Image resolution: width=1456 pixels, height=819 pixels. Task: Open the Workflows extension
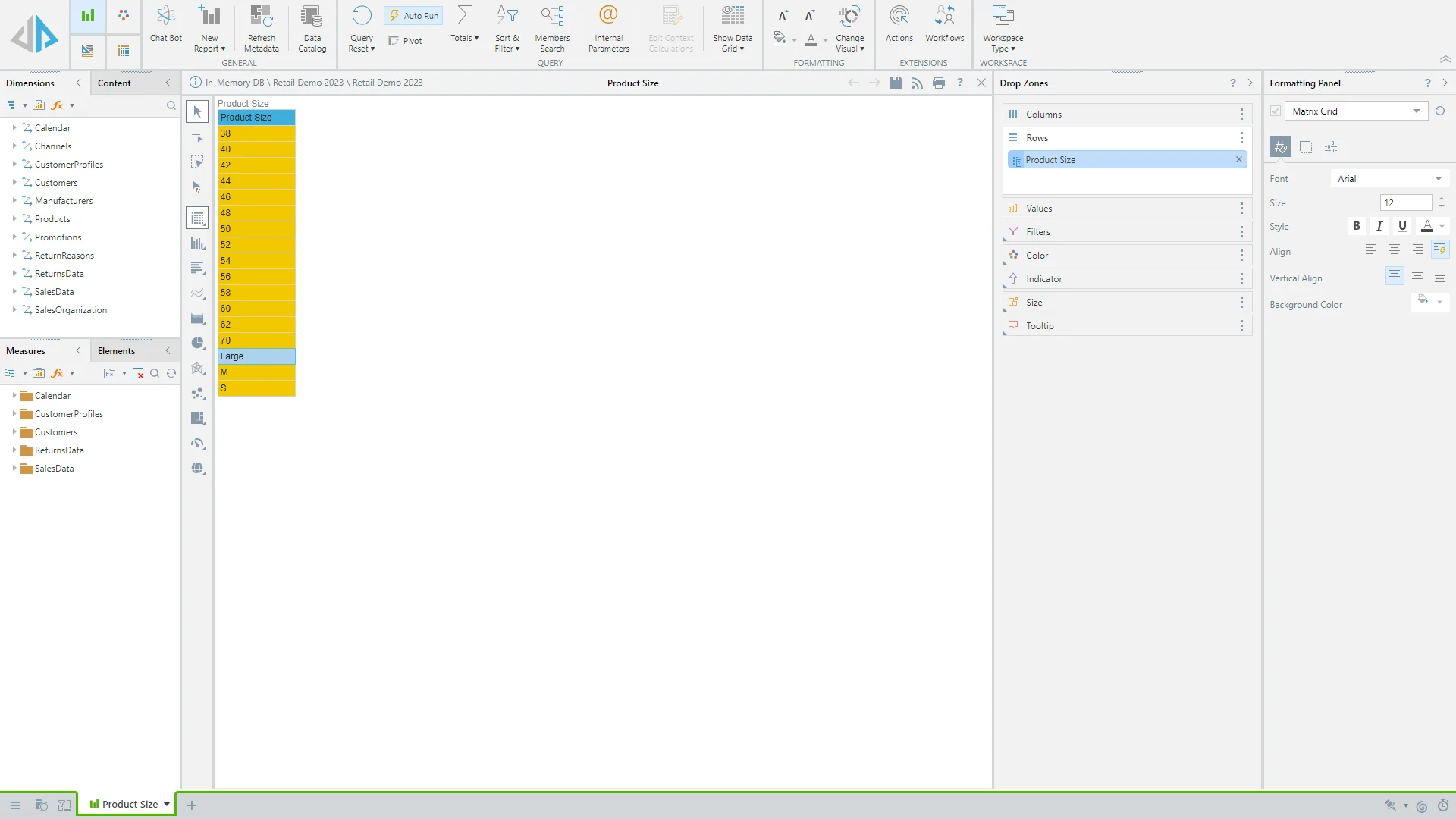point(944,25)
